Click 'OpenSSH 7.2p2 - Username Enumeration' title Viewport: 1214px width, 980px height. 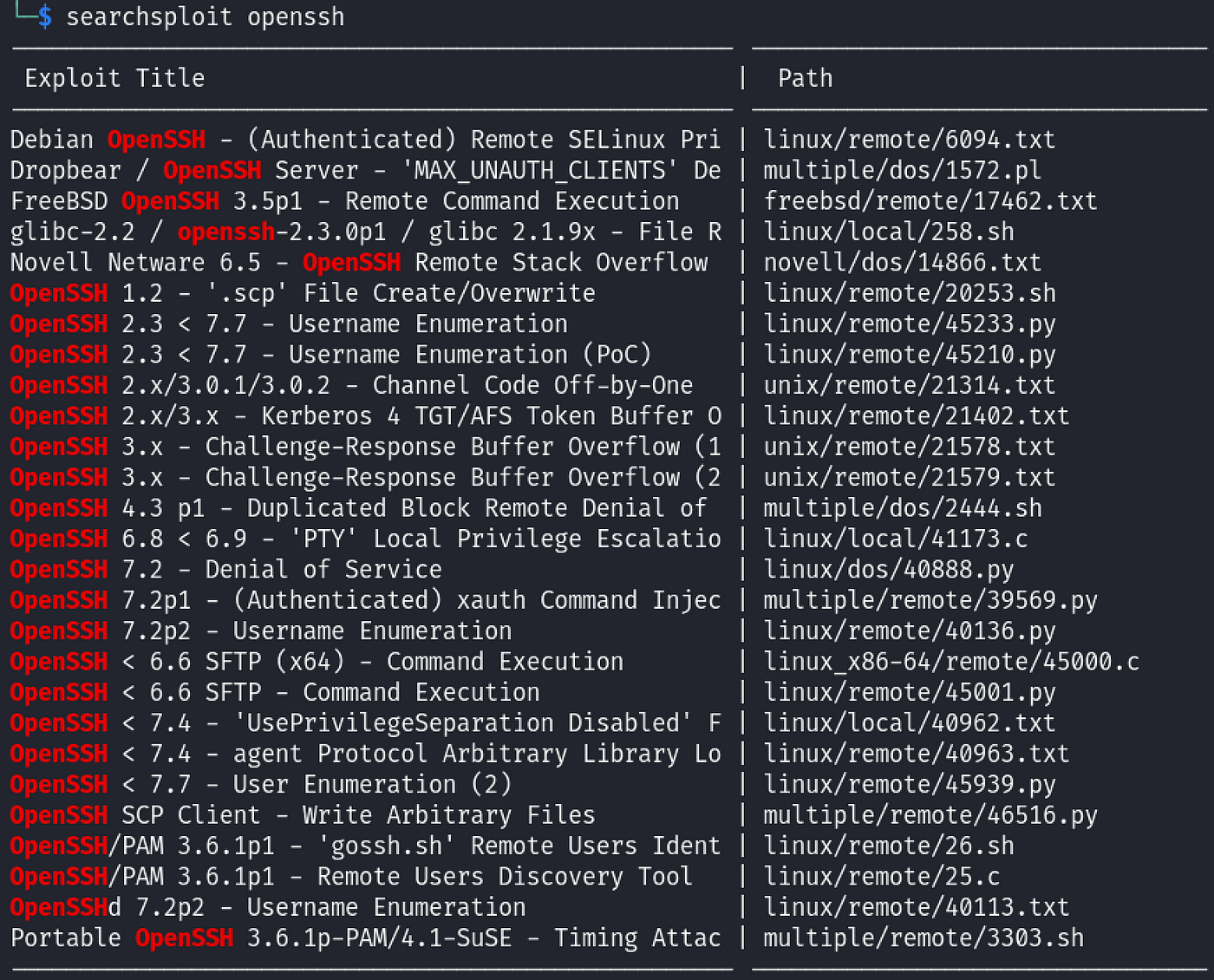[x=261, y=630]
